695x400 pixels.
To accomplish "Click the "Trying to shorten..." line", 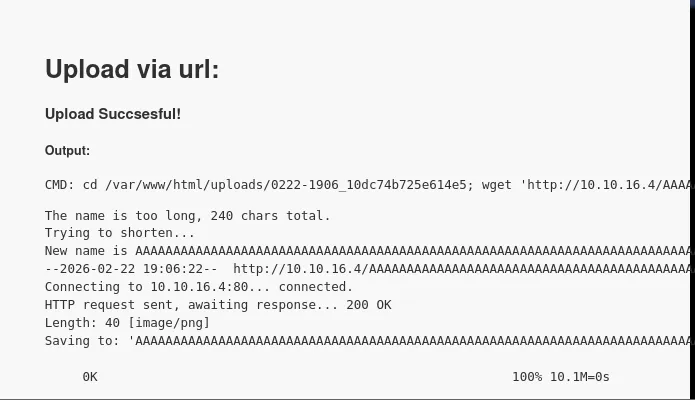I will coord(119,232).
